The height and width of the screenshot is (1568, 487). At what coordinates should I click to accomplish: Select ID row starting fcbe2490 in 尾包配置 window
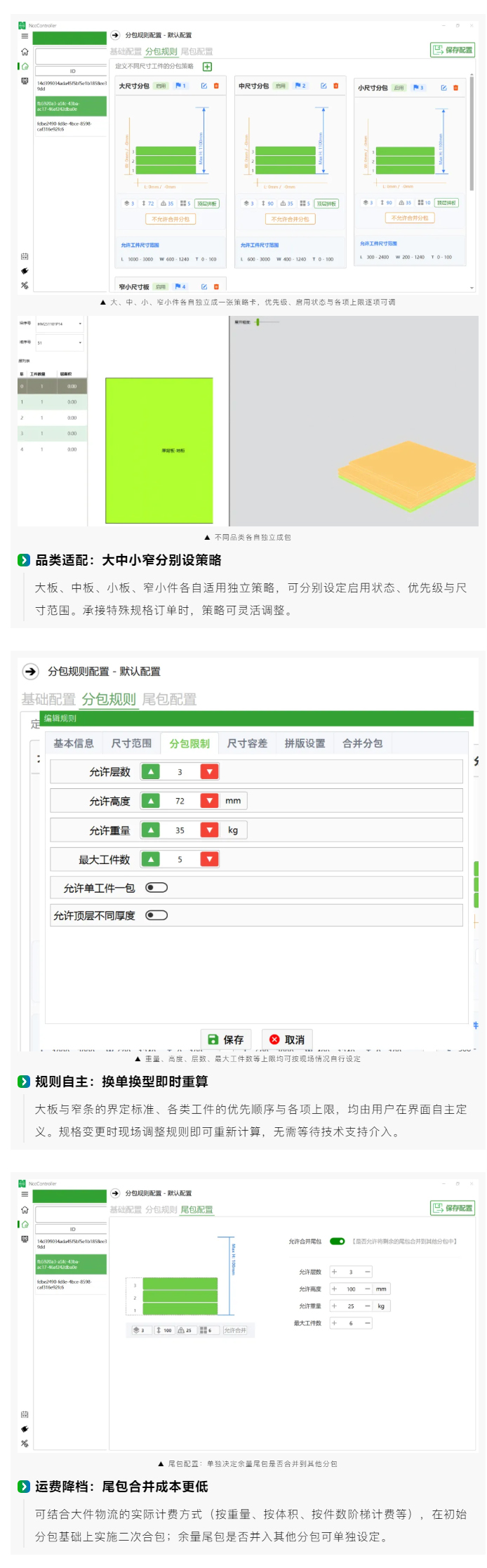click(72, 1284)
